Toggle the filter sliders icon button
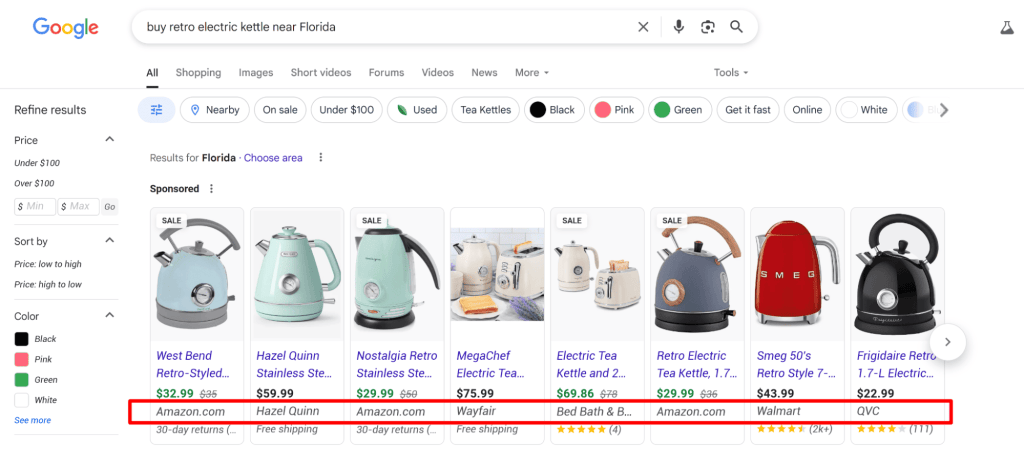Viewport: 1024px width, 463px height. click(156, 110)
